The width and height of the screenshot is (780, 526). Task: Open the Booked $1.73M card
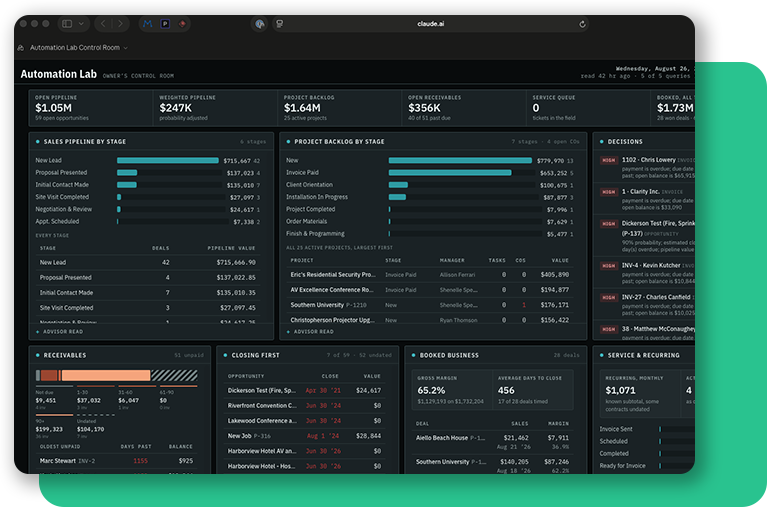point(673,107)
